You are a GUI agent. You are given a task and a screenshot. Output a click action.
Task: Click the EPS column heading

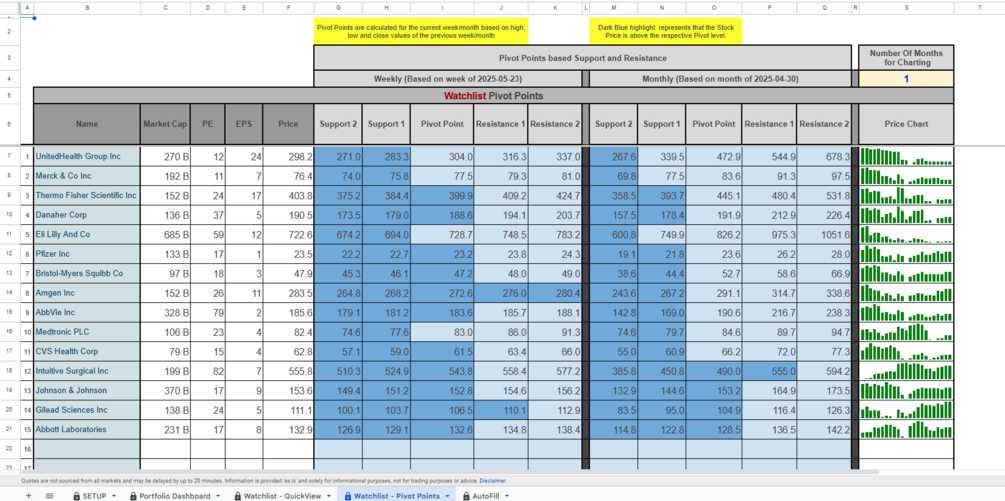pos(244,124)
